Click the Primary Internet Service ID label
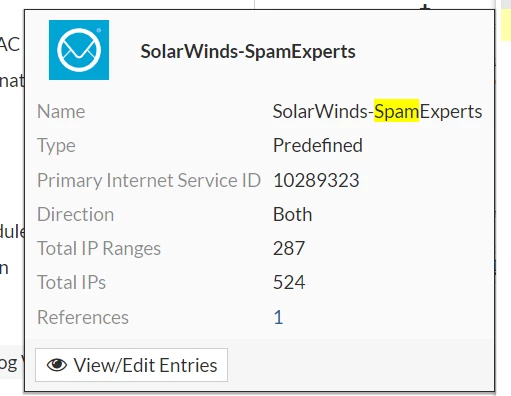The width and height of the screenshot is (511, 396). pyautogui.click(x=149, y=180)
